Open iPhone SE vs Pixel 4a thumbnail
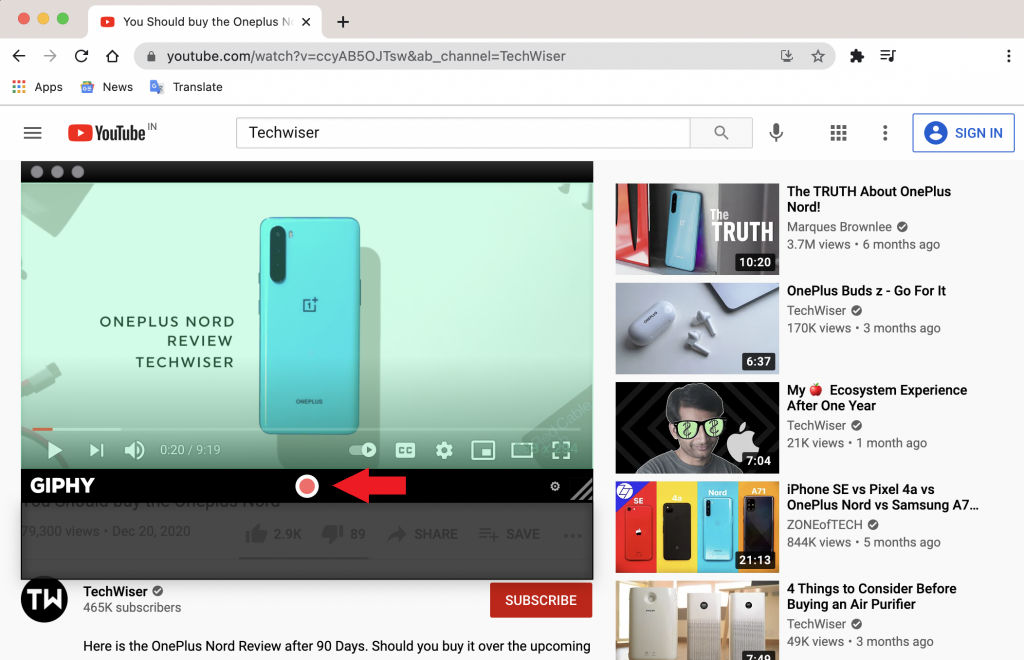The width and height of the screenshot is (1024, 660). tap(697, 527)
